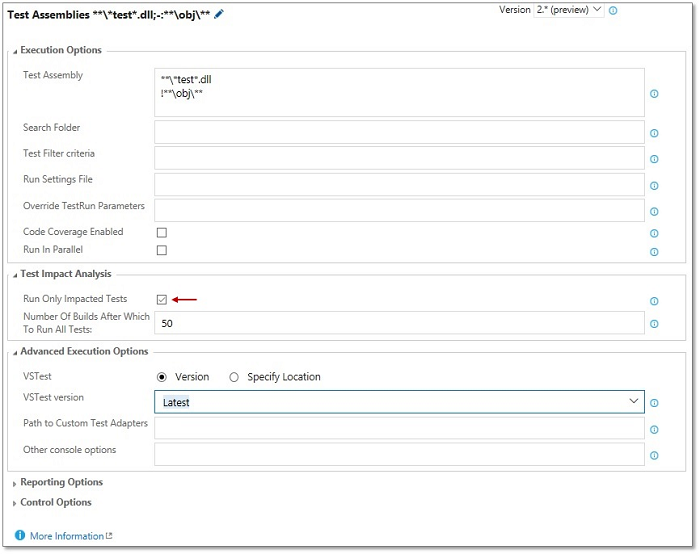Screen dimensions: 700x554
Task: Show info for Run In Parallel
Action: pyautogui.click(x=654, y=252)
